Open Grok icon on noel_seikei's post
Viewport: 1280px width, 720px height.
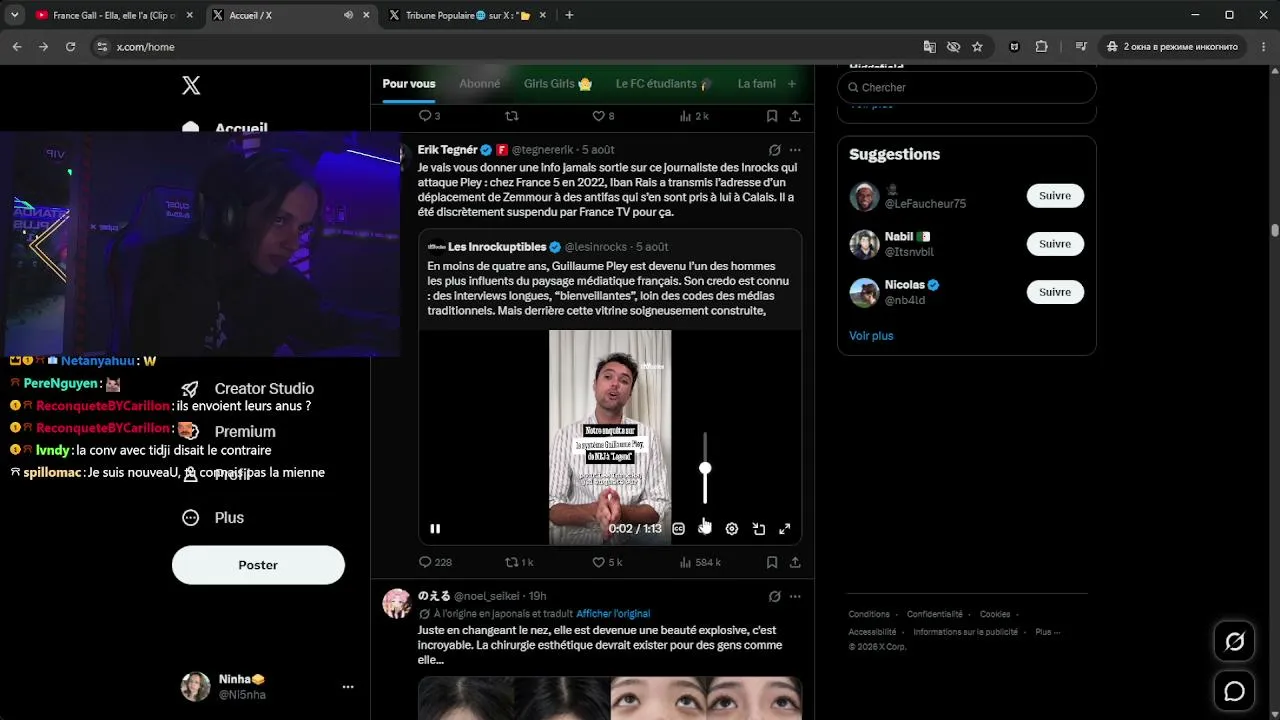774,596
